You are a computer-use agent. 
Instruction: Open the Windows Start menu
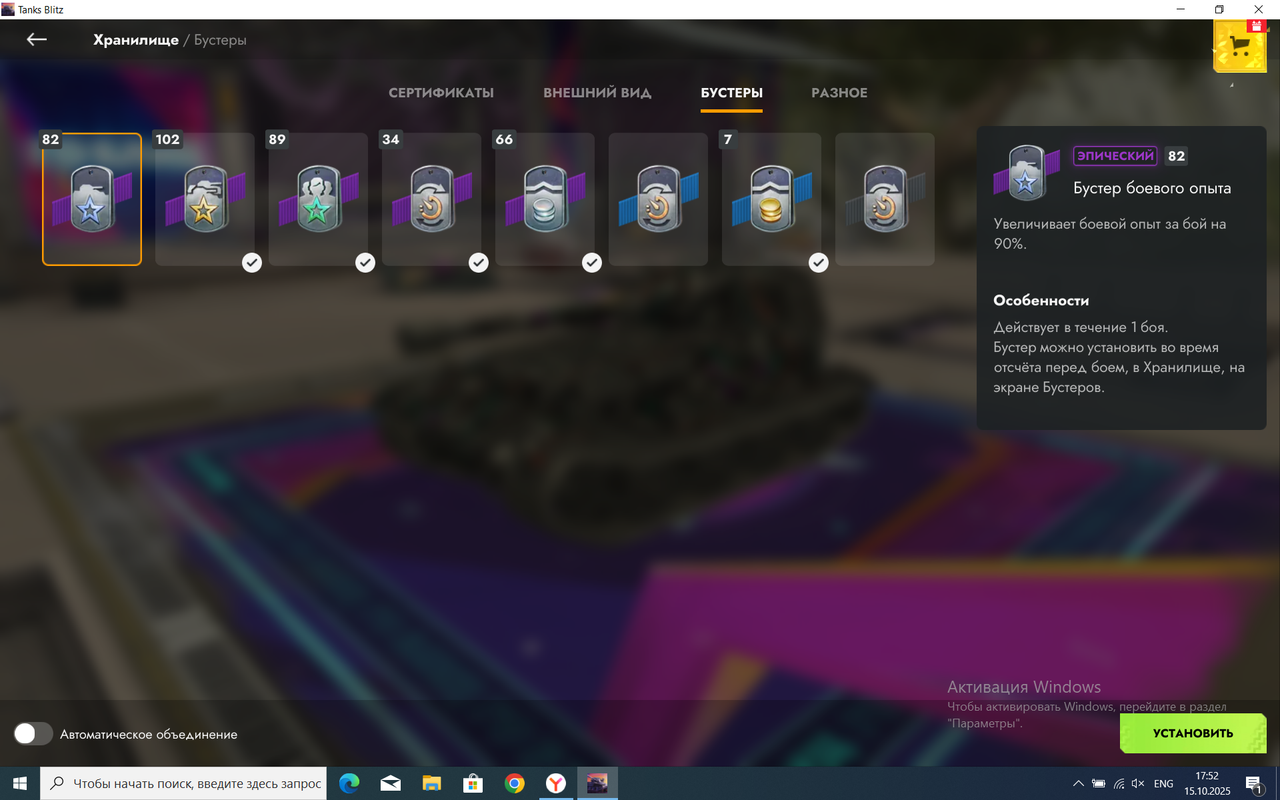tap(20, 784)
